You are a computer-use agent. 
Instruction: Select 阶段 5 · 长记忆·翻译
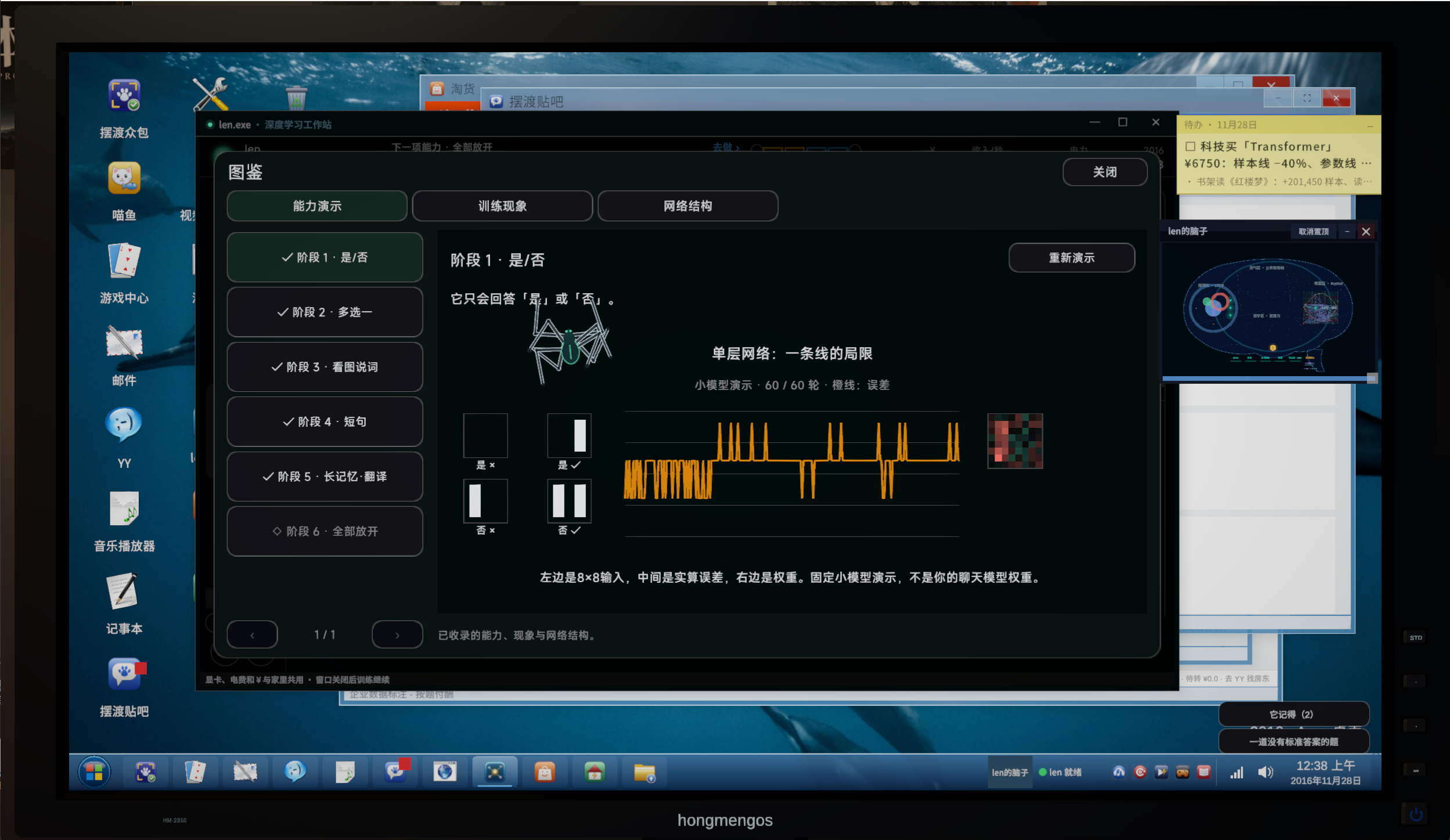click(x=325, y=476)
